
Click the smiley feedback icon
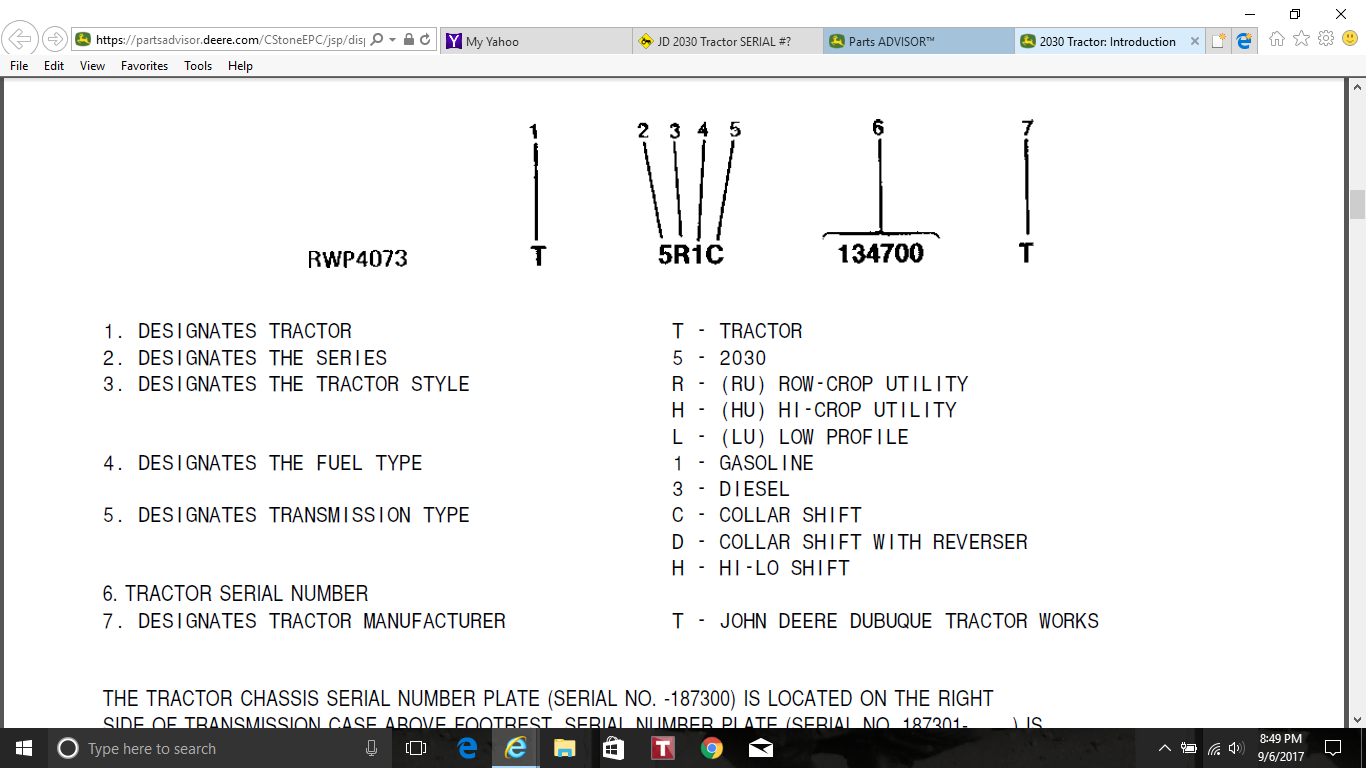tap(1350, 39)
